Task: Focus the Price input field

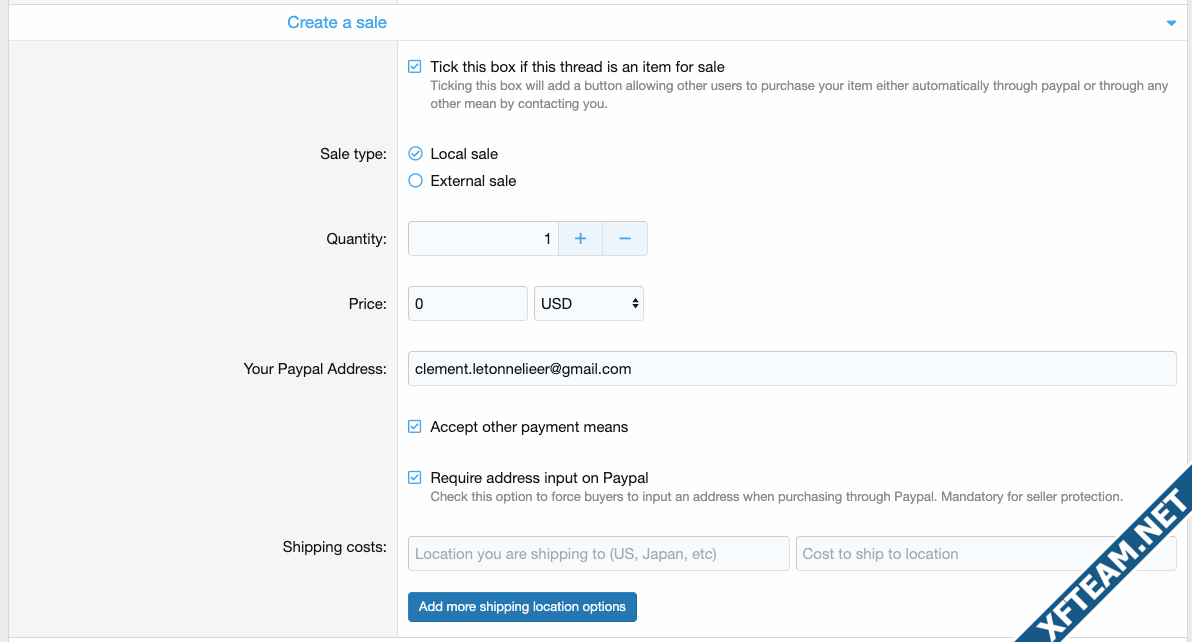Action: (x=468, y=304)
